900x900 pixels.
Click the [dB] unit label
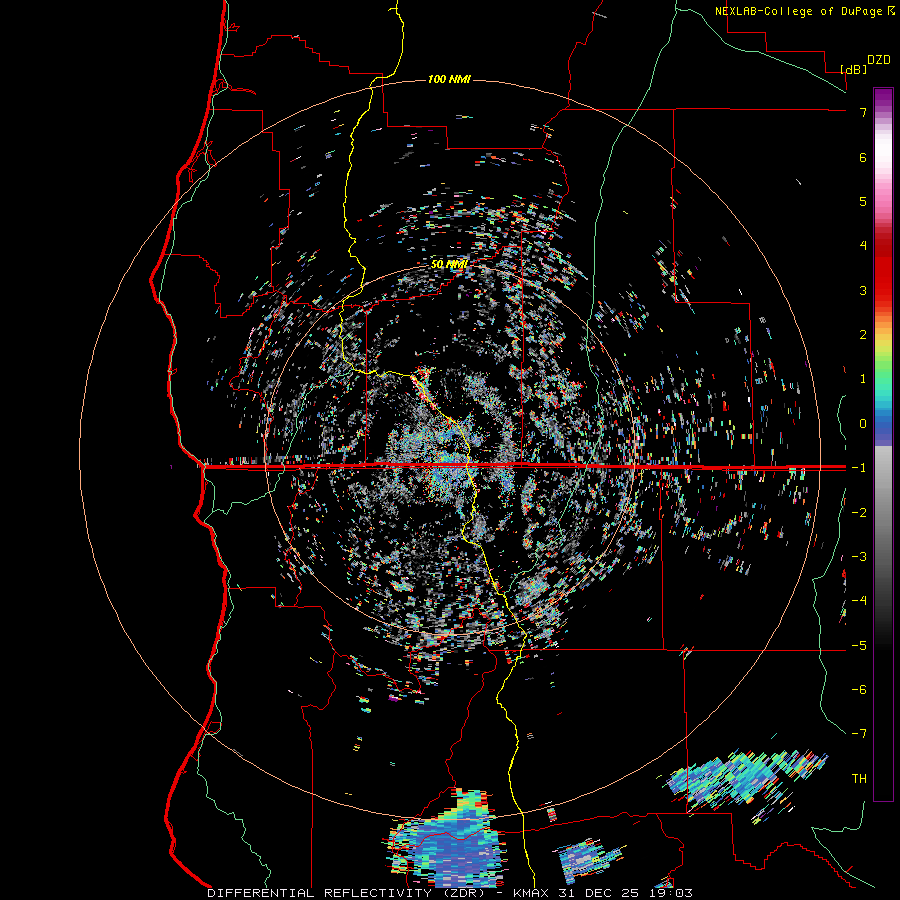pos(854,69)
